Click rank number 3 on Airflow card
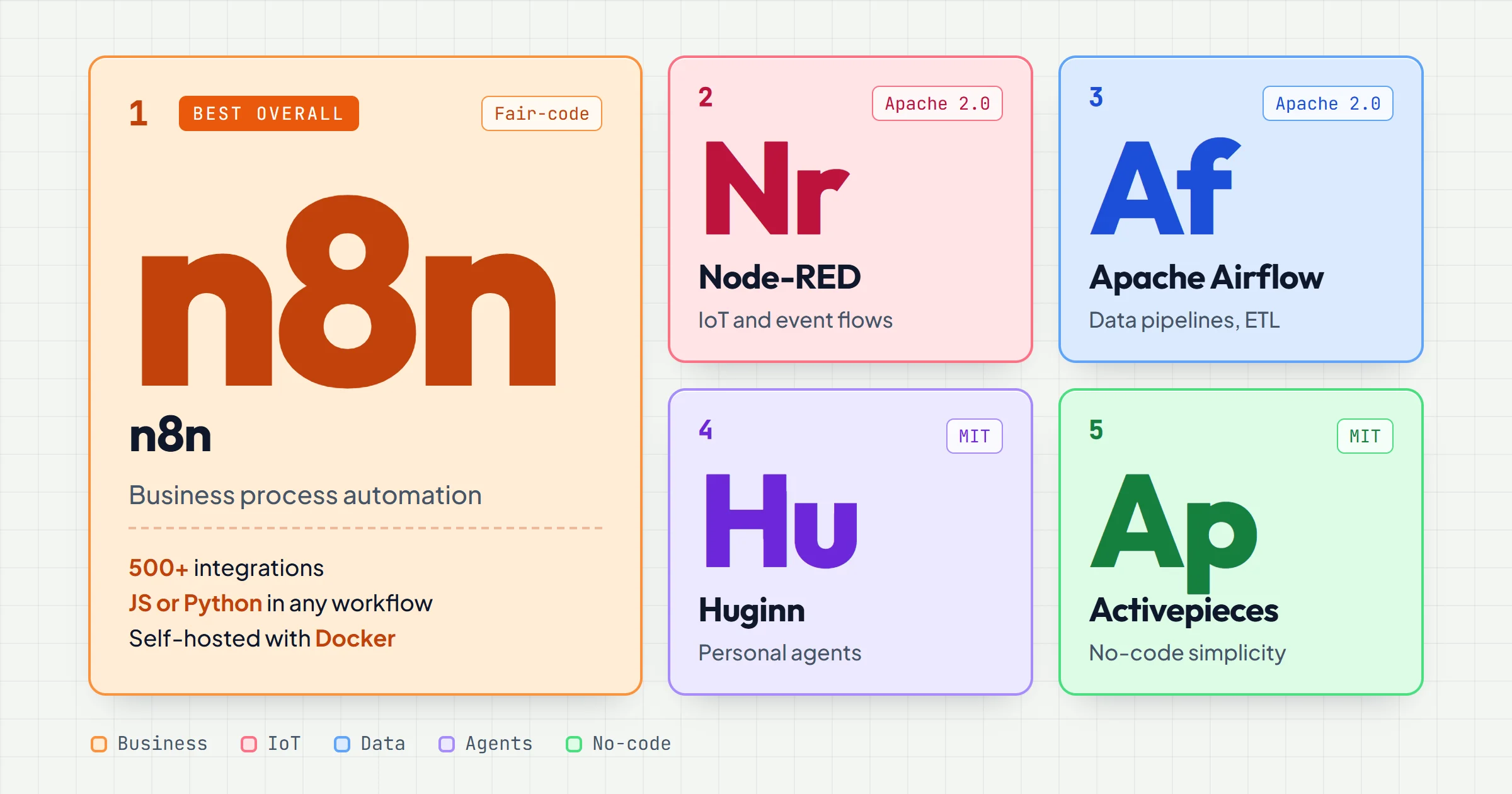 click(1096, 97)
